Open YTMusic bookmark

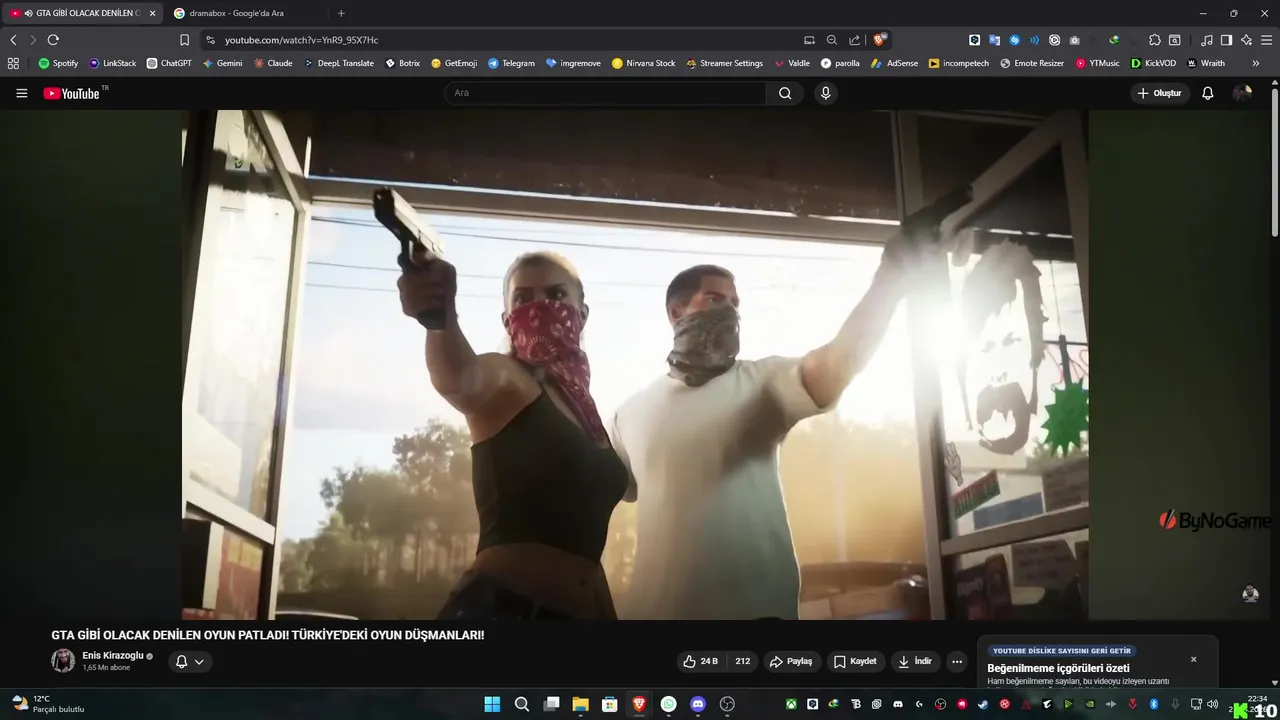pyautogui.click(x=1098, y=63)
